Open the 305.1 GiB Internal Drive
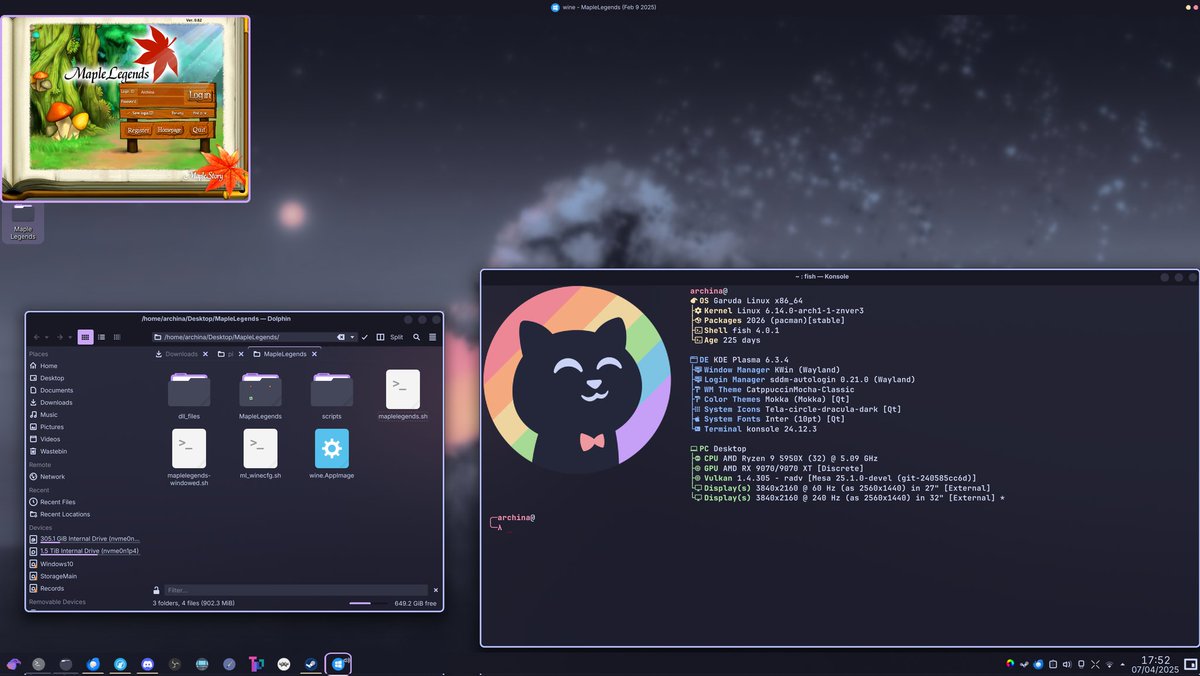Viewport: 1200px width, 676px height. point(83,538)
